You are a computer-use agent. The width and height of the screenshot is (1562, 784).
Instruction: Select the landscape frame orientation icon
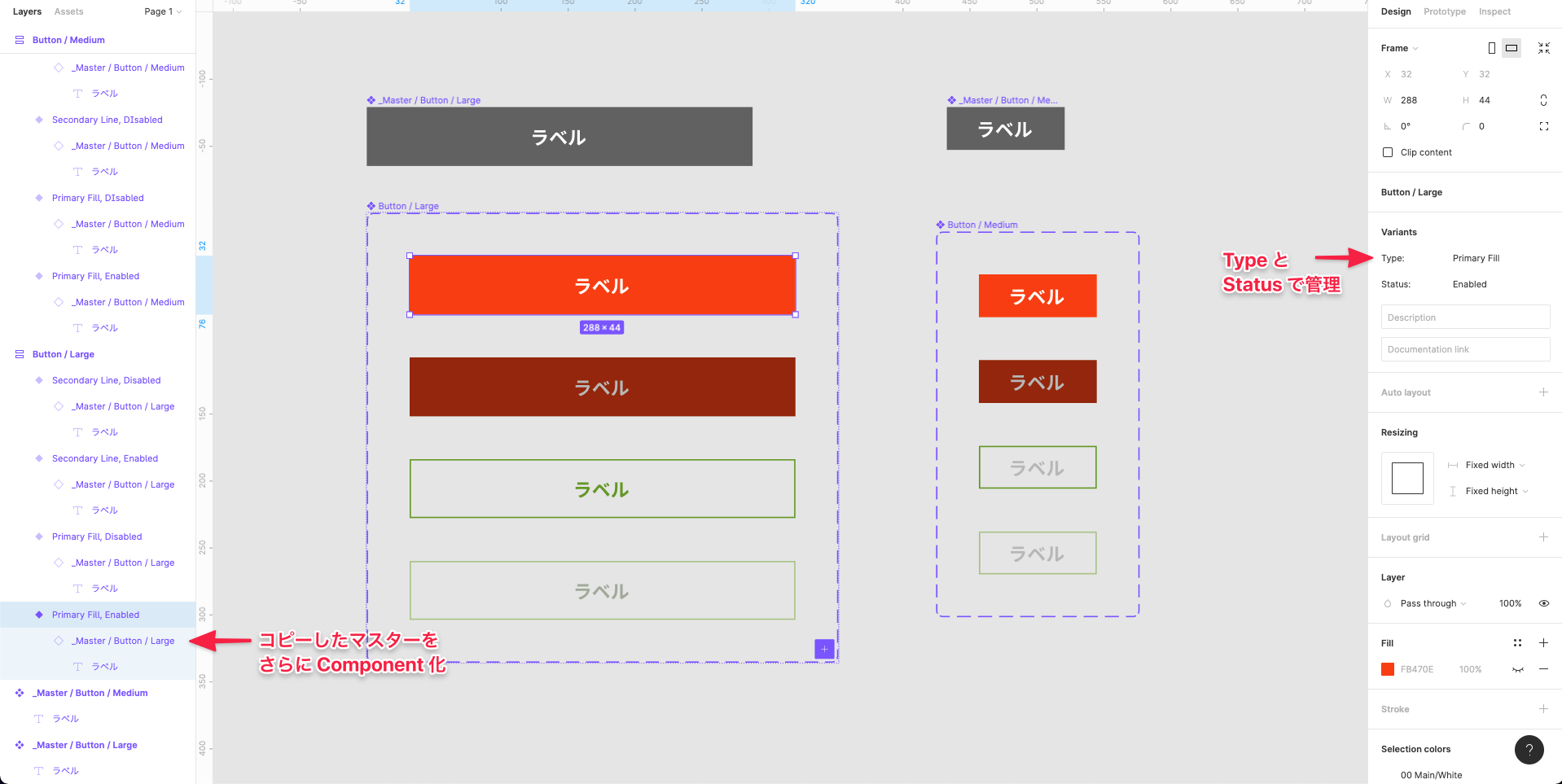coord(1512,48)
